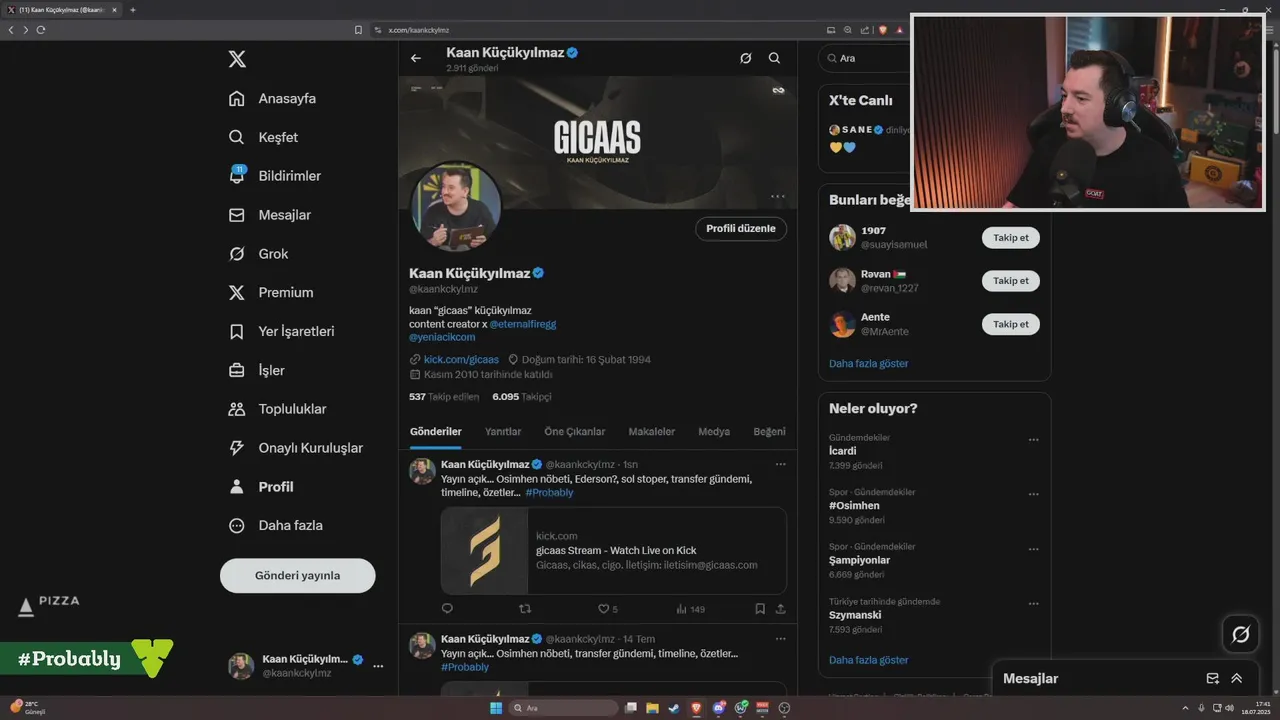Screen dimensions: 1280x720
Task: Click Gönderi yayınla button
Action: [x=297, y=575]
